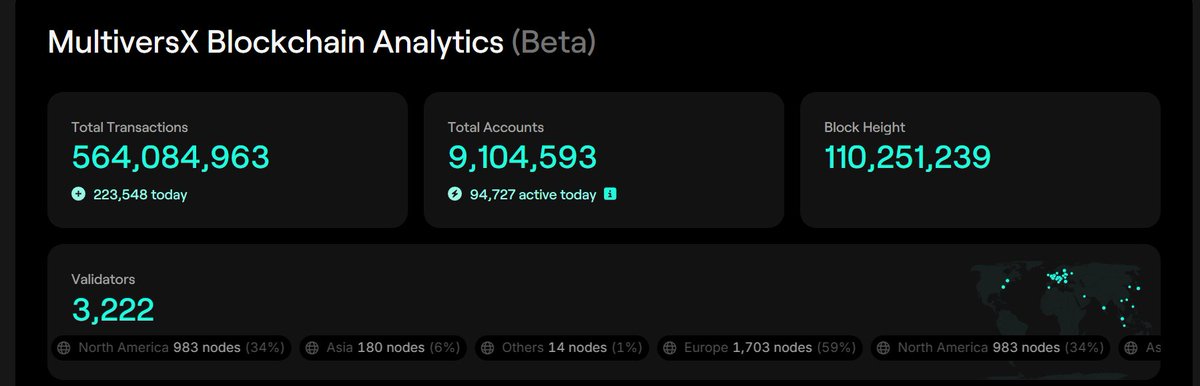Open the info icon after active today
Viewport: 1200px width, 386px height.
point(610,194)
